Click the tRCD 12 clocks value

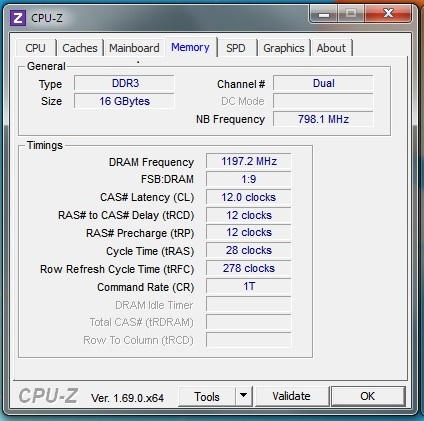249,215
